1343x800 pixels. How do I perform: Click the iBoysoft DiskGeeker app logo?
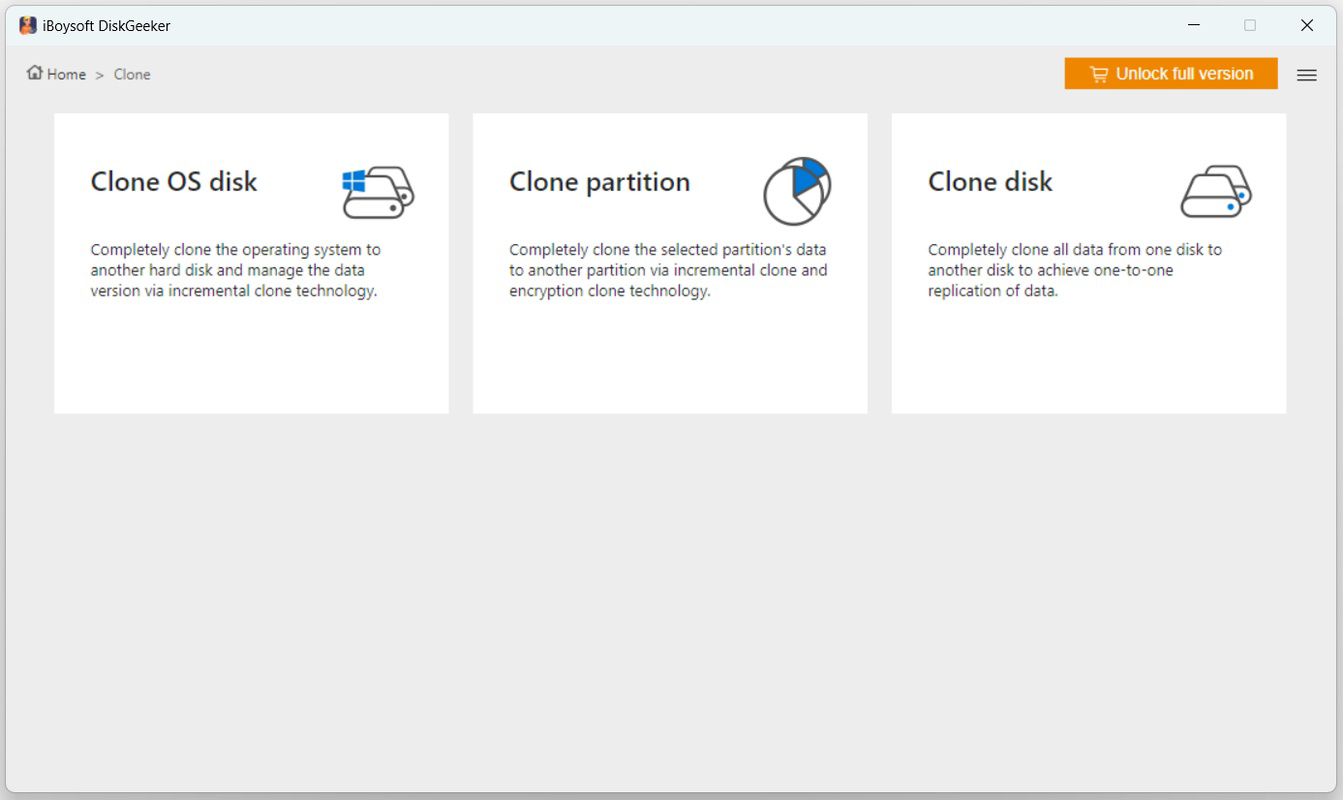(28, 26)
